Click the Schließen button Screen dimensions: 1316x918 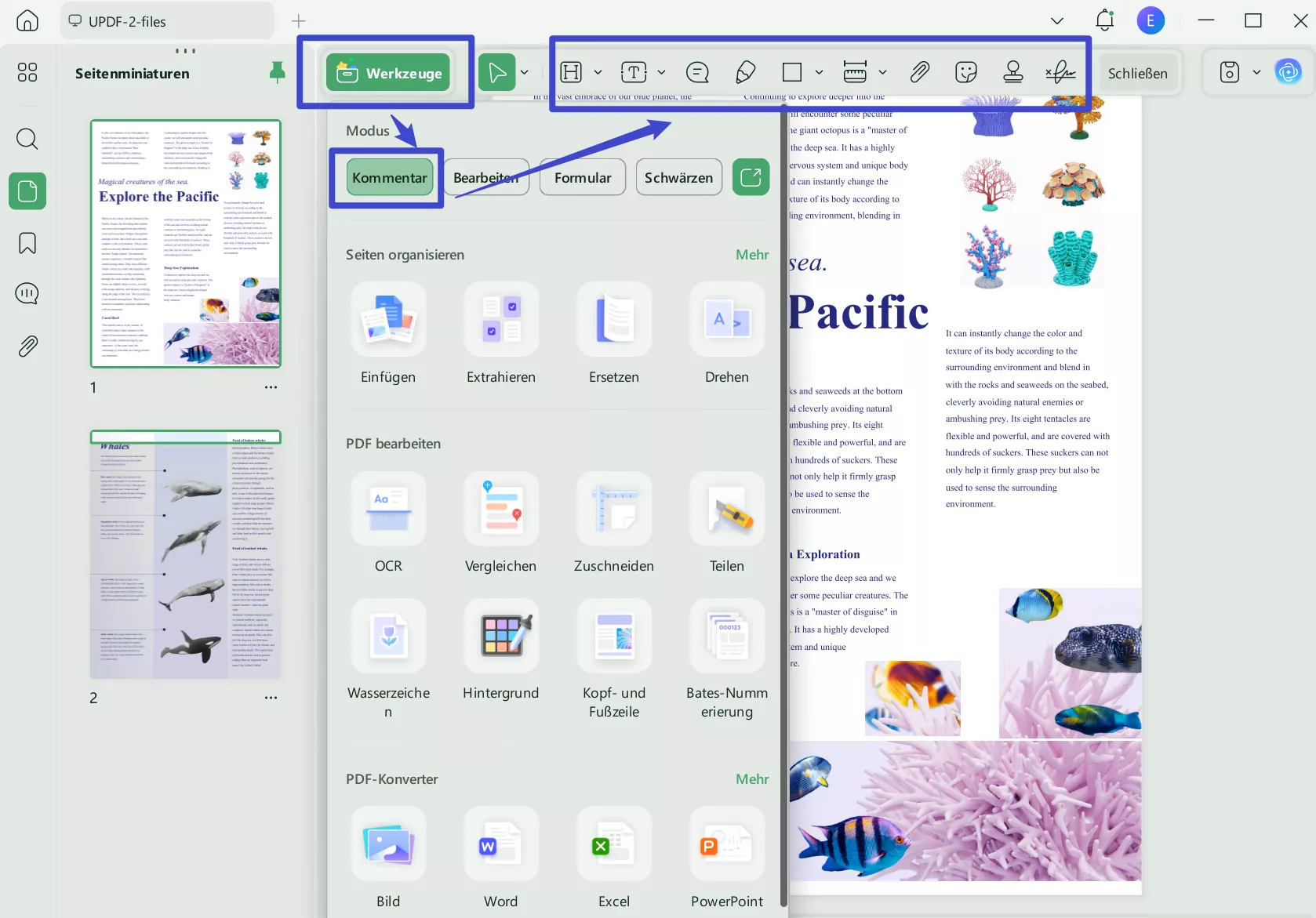coord(1138,73)
